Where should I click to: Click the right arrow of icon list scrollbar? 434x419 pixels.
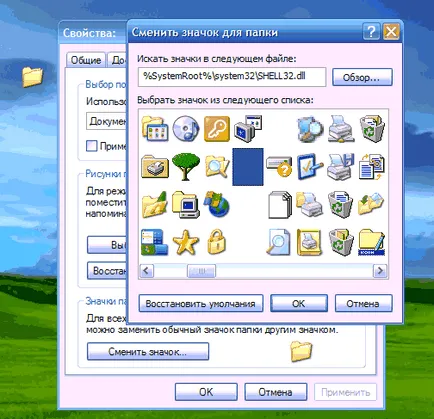tap(380, 271)
